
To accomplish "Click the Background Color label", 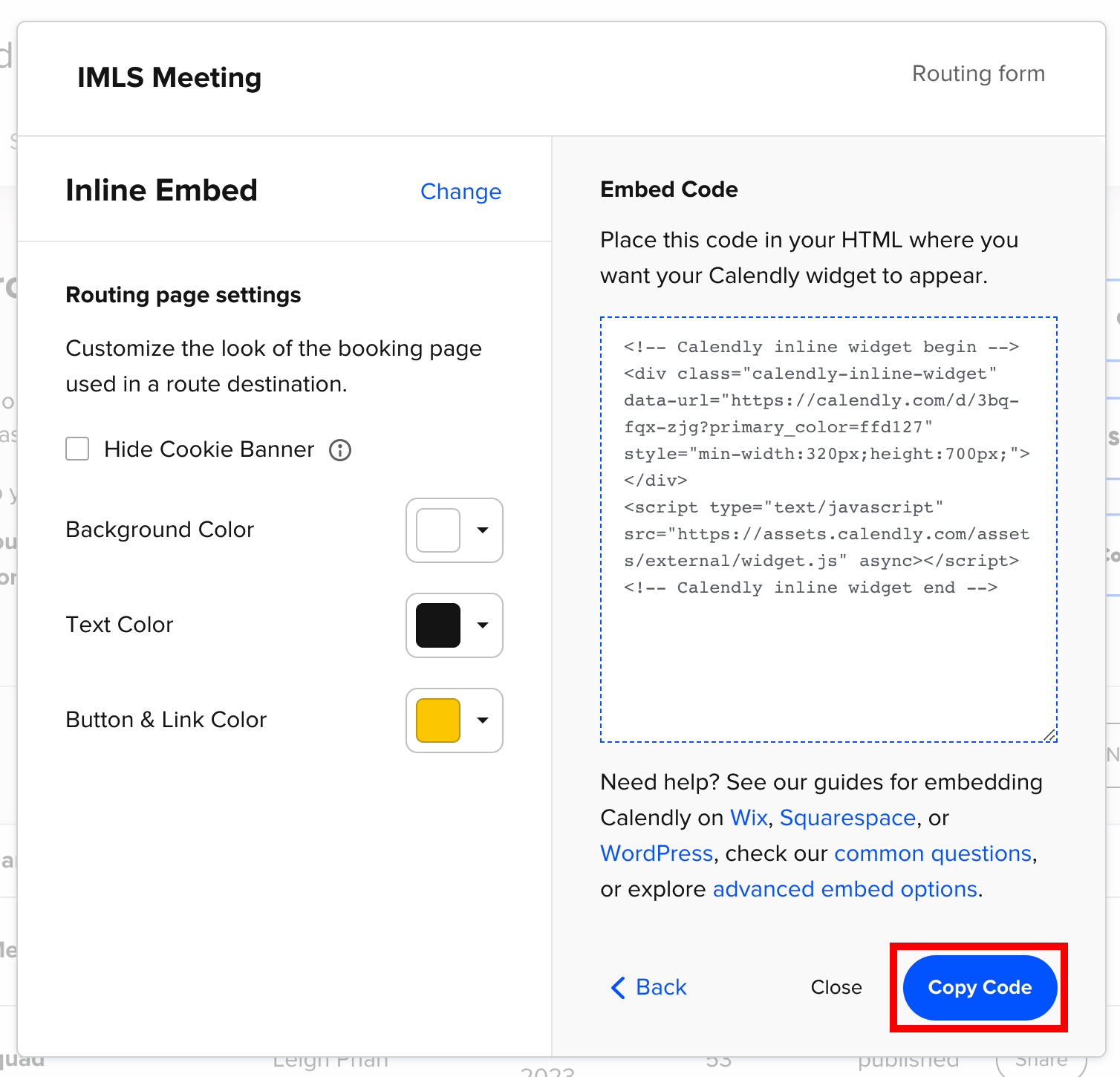I will coord(160,530).
